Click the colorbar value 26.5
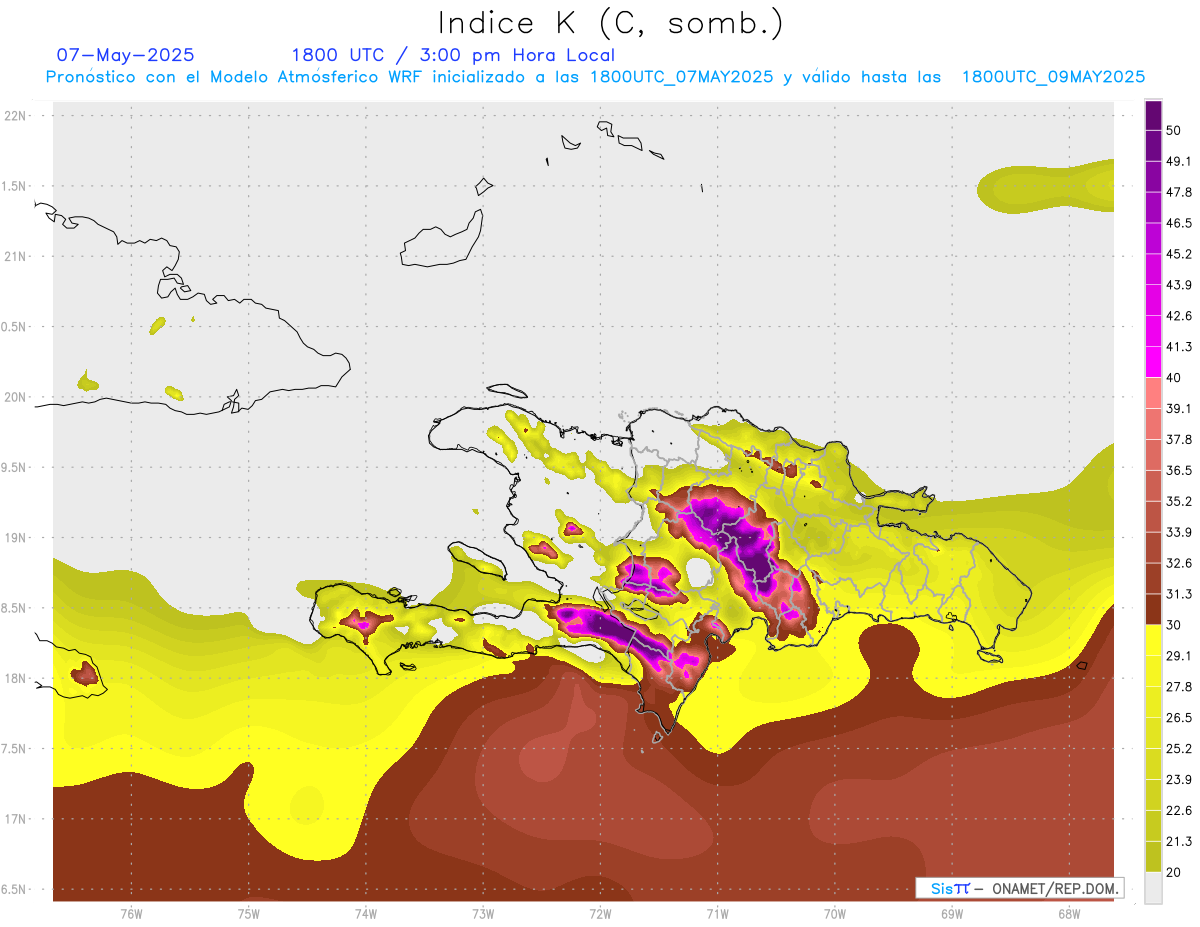Screen dimensions: 1200x927 (1178, 718)
